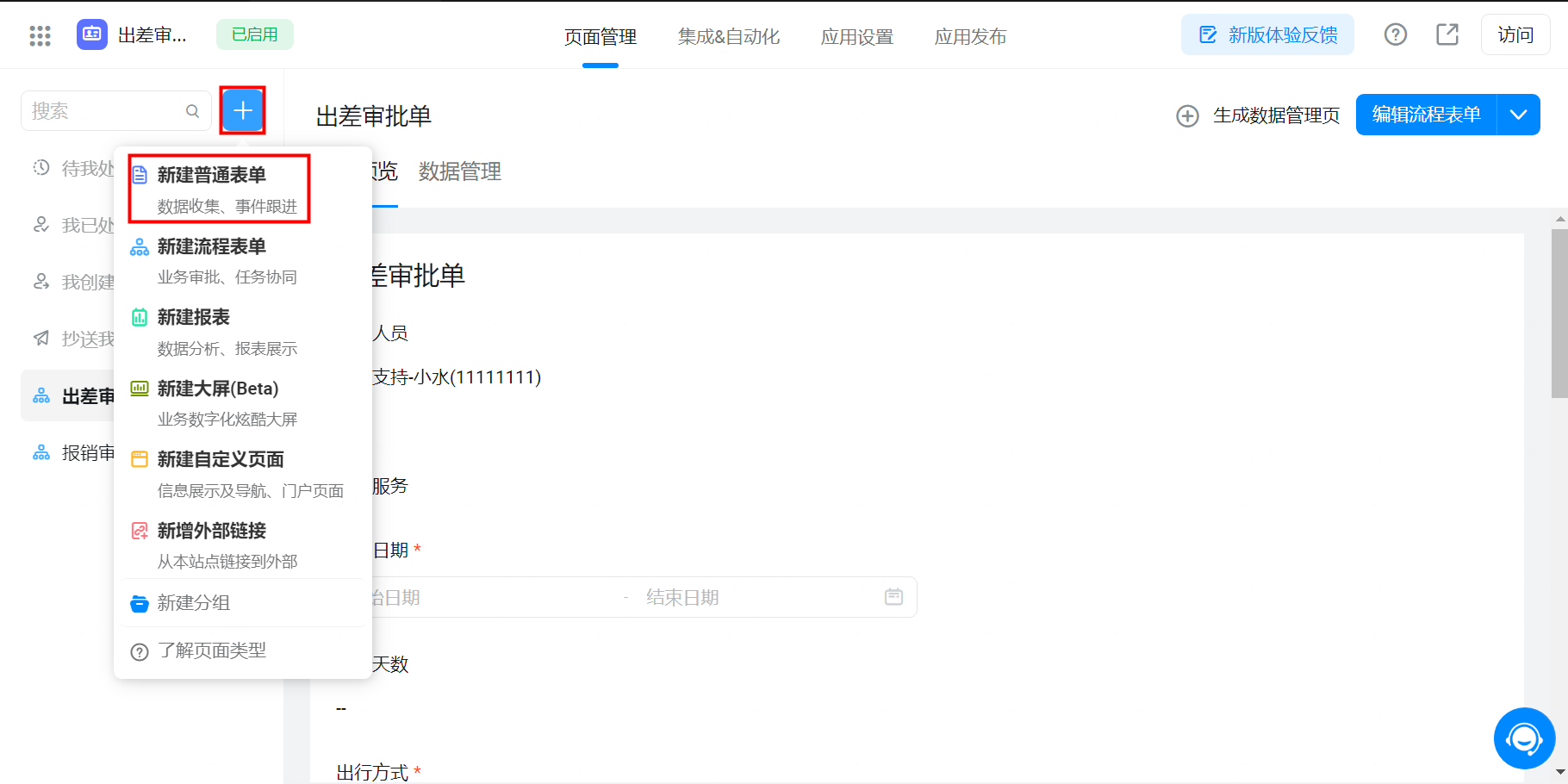Click the vertical scrollbar thumb
The height and width of the screenshot is (784, 1568).
point(1560,314)
